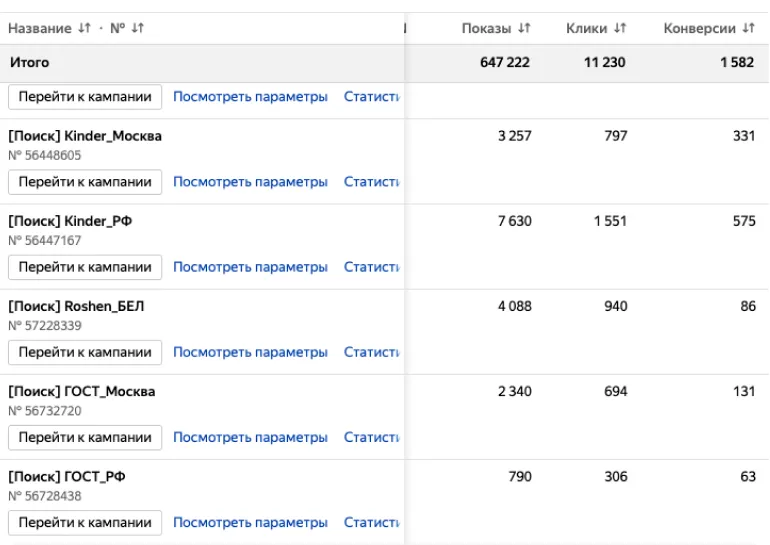The image size is (770, 545).
Task: Open Посмотреть параметры for Kinder_РФ
Action: pyautogui.click(x=250, y=267)
